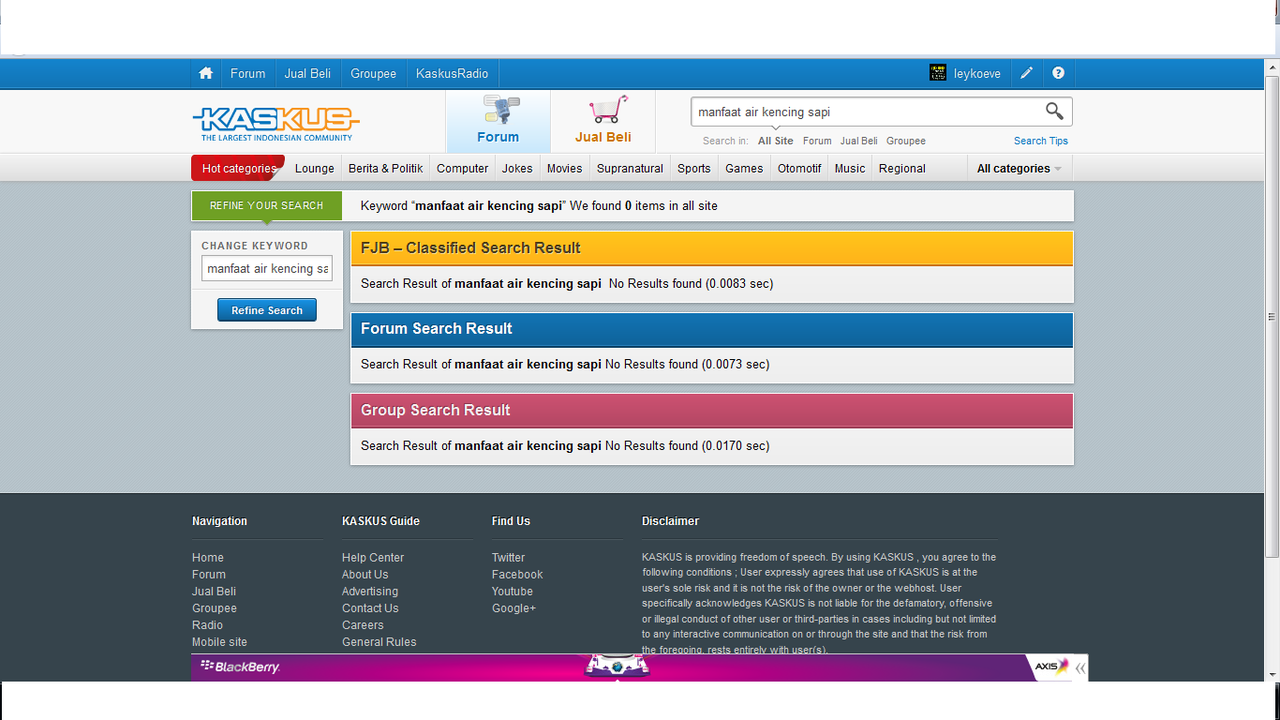The image size is (1280, 720).
Task: Click the page vertical scrollbar
Action: click(x=1272, y=316)
